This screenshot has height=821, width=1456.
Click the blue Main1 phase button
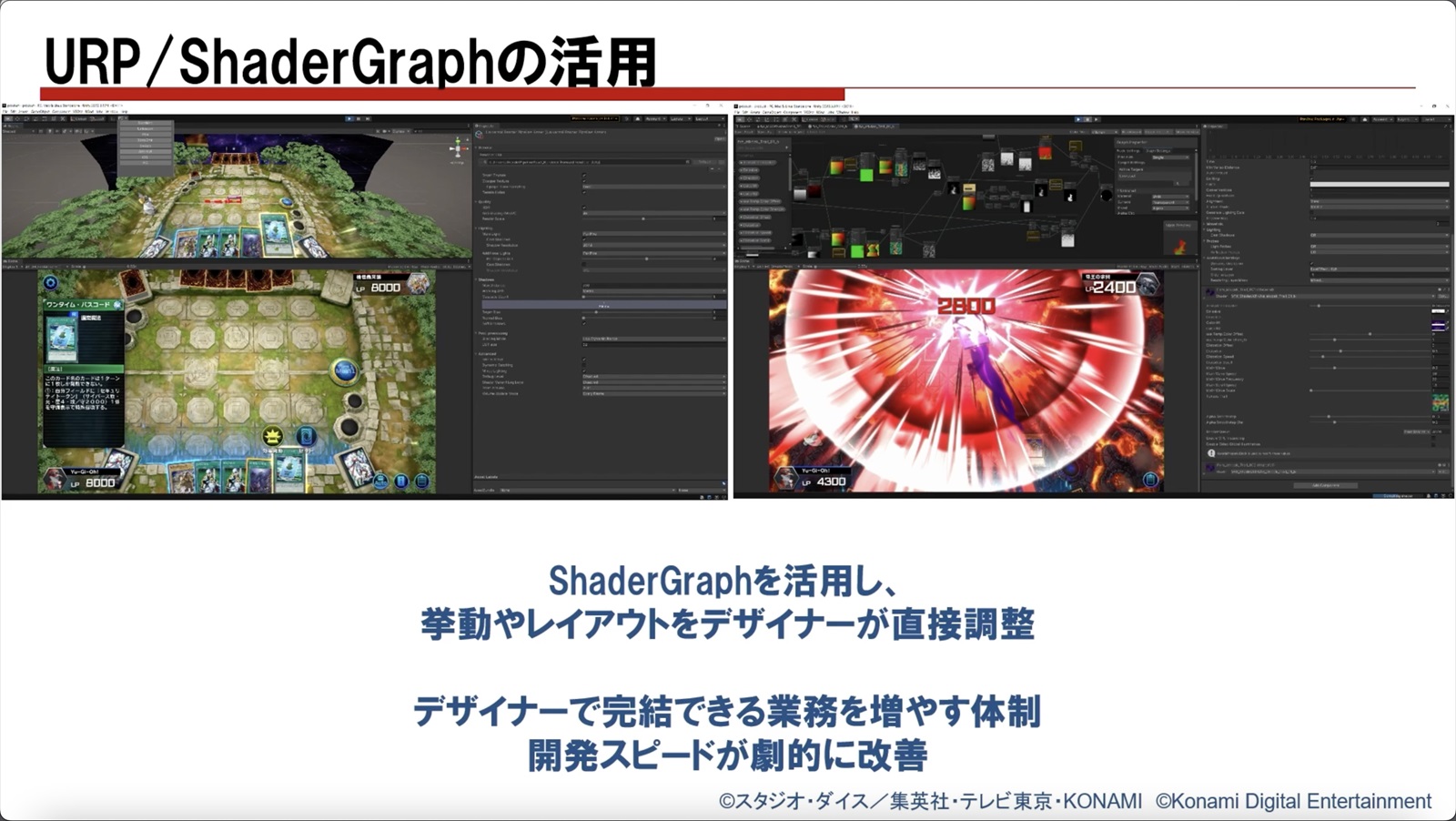coord(345,371)
